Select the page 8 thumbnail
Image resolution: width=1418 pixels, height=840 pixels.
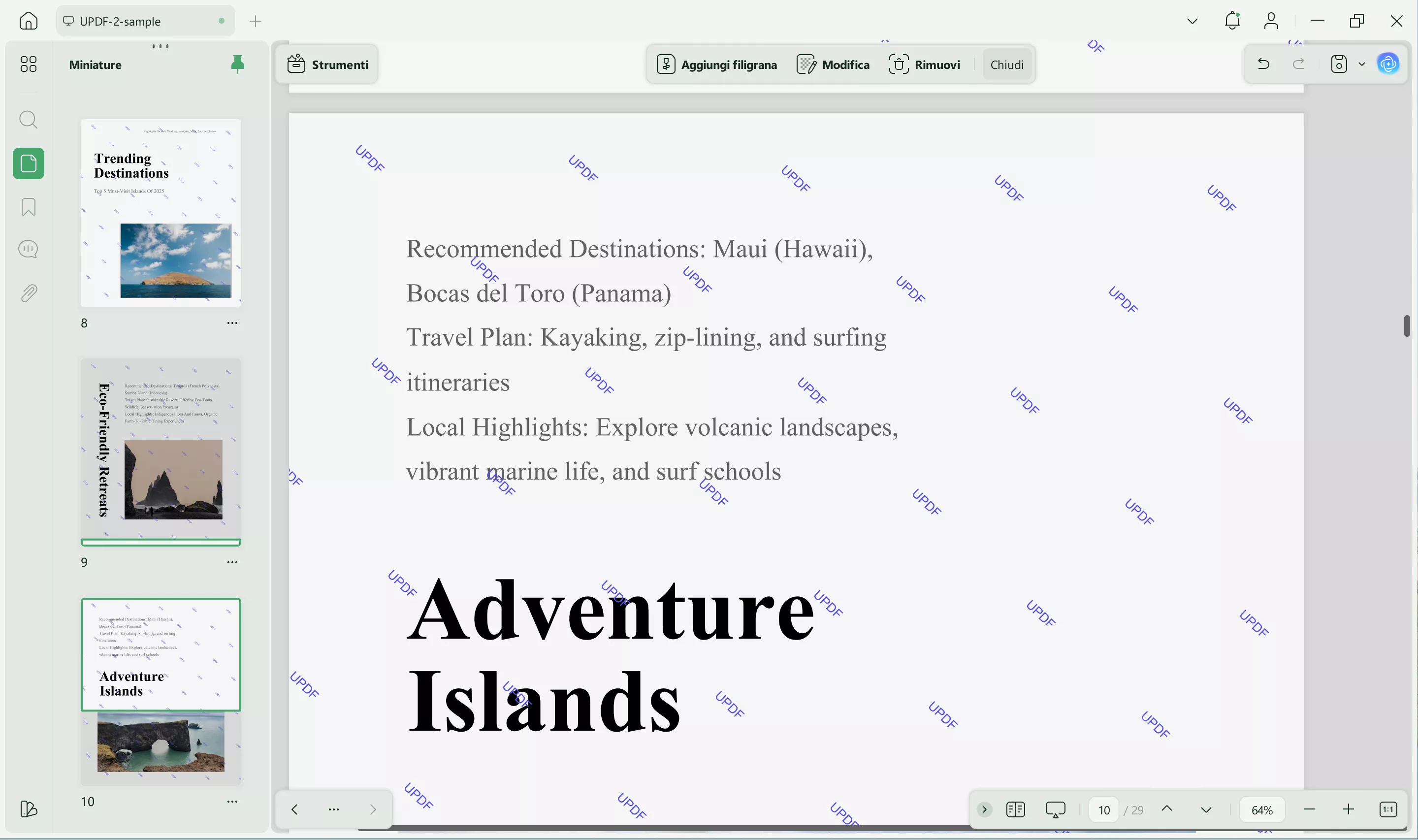[161, 213]
